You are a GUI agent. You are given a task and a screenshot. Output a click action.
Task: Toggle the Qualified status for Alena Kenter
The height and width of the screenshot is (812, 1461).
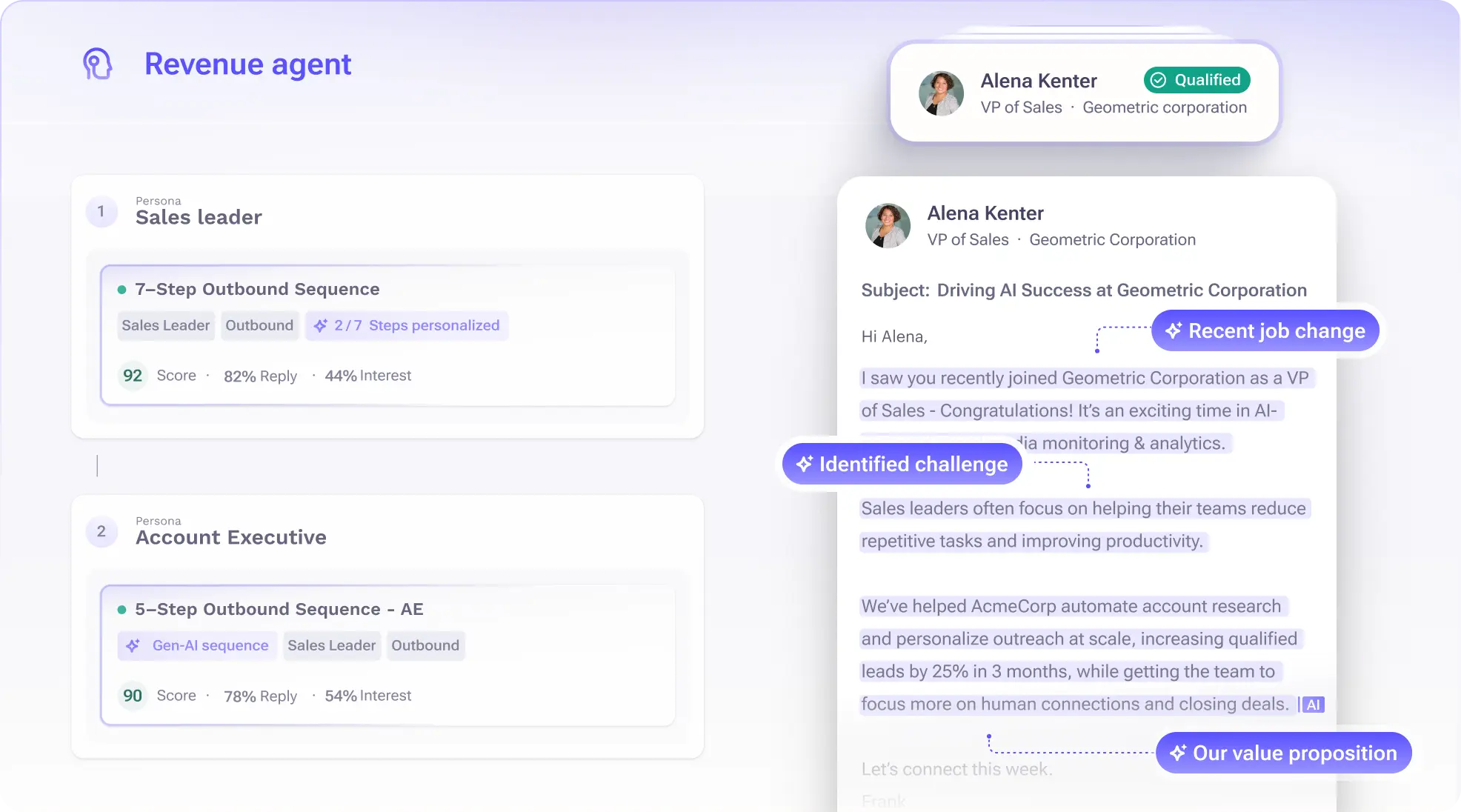[1197, 80]
